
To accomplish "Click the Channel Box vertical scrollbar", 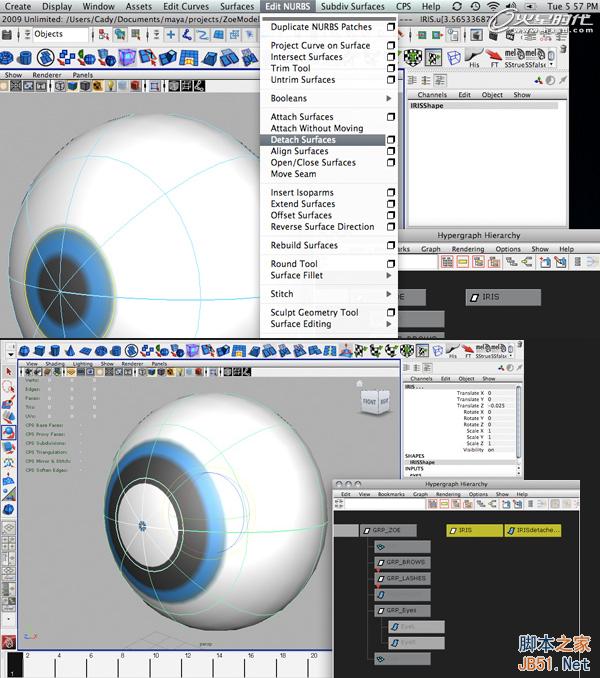I will coord(519,422).
